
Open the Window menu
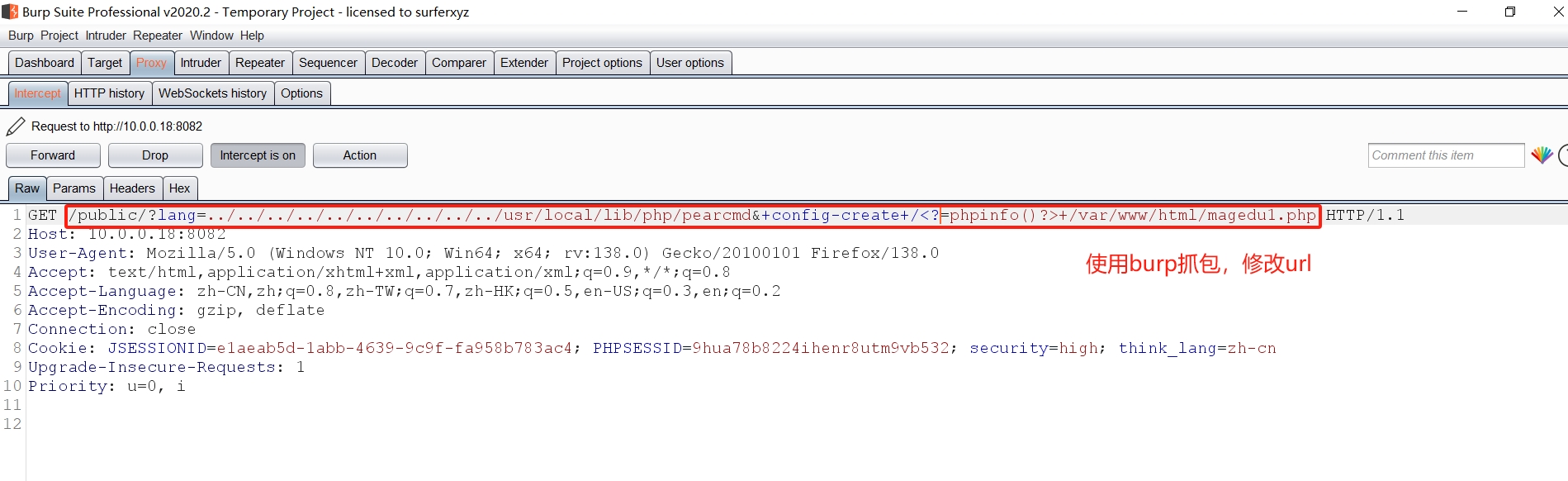(211, 36)
